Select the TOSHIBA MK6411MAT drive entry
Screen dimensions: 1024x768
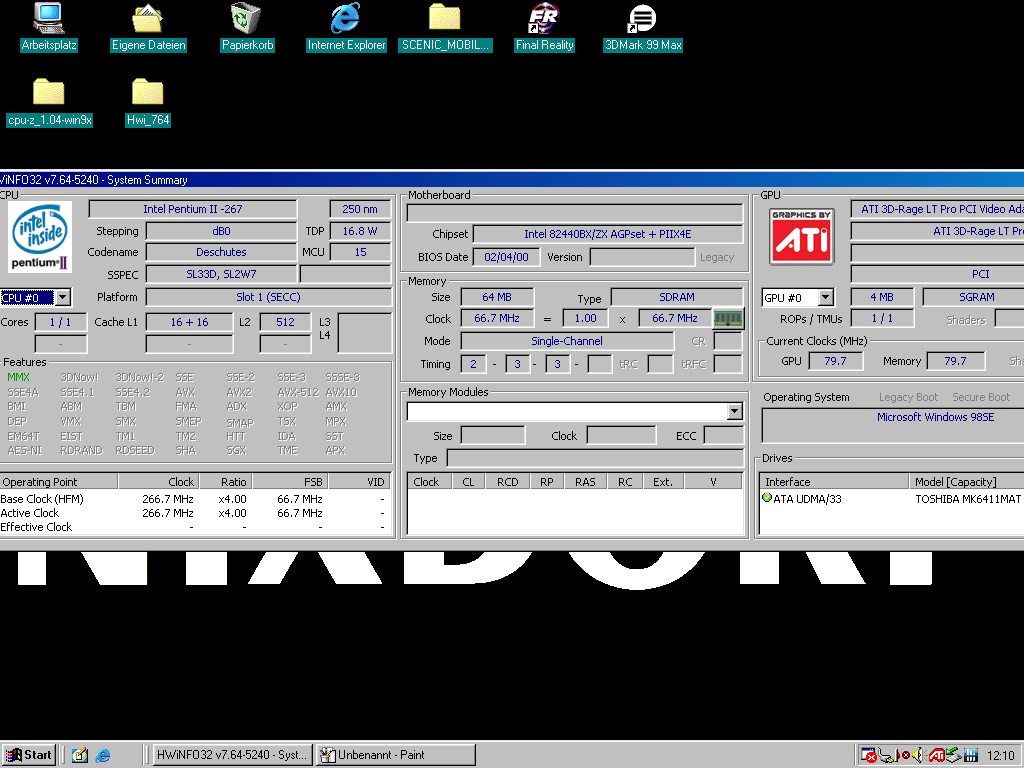[x=968, y=499]
